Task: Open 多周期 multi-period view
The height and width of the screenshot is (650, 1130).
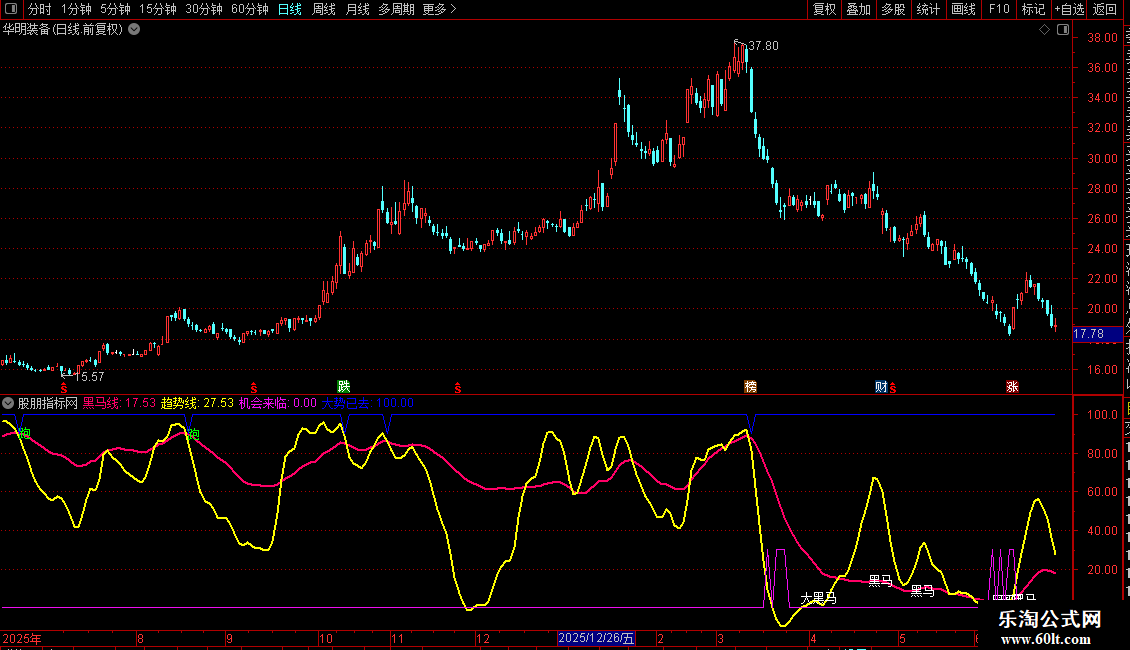Action: click(x=396, y=9)
